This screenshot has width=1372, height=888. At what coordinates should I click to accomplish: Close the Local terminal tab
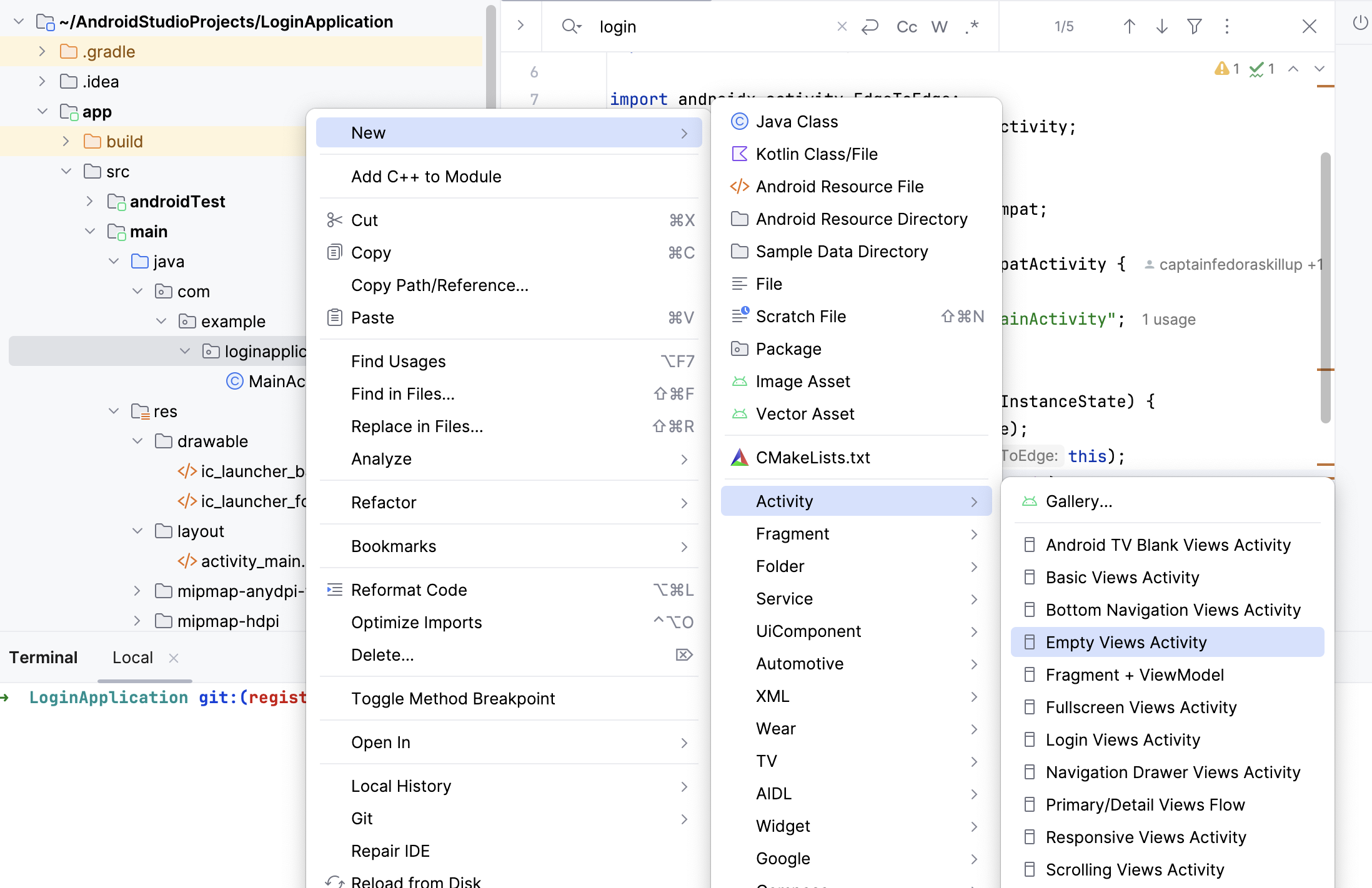click(x=174, y=658)
